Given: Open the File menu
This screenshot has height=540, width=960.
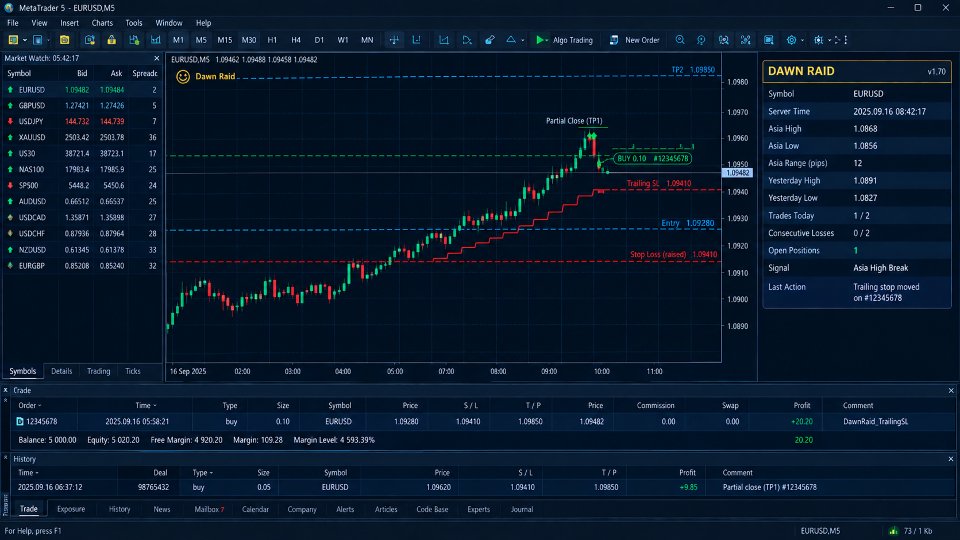Looking at the screenshot, I should pyautogui.click(x=13, y=23).
